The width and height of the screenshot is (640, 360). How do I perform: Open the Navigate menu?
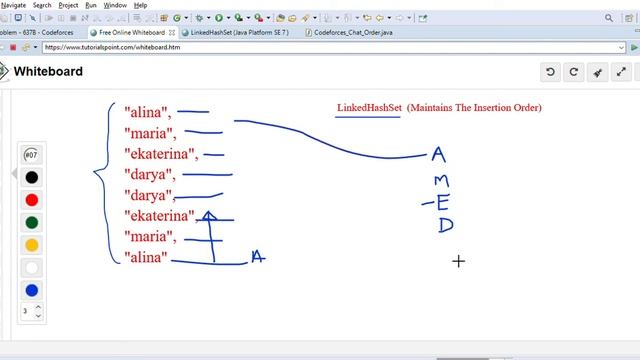click(13, 5)
